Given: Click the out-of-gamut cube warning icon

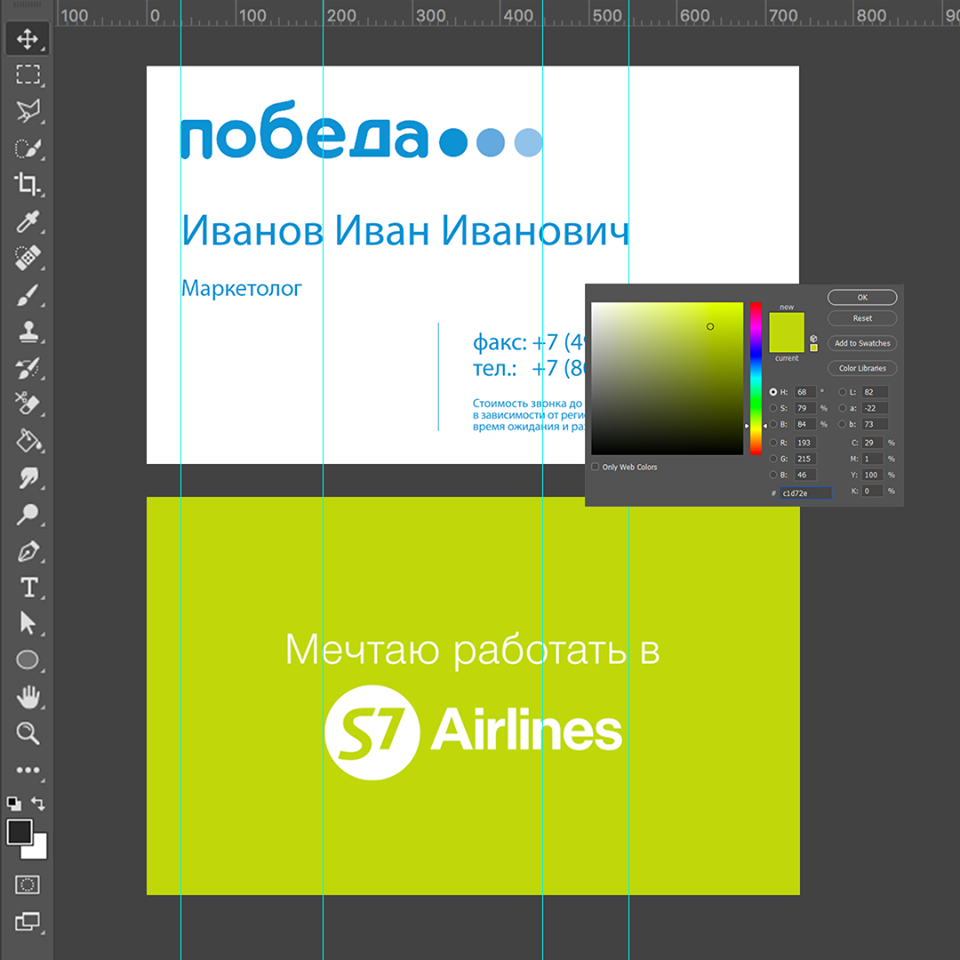Looking at the screenshot, I should pos(814,338).
